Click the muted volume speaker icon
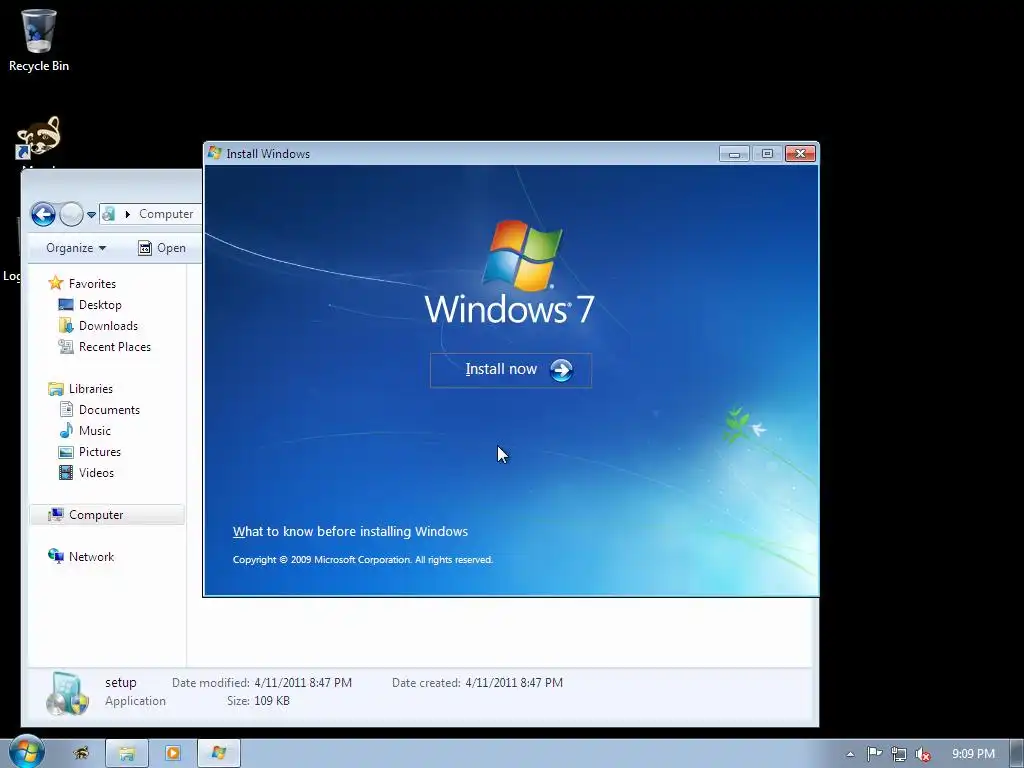Screen dimensions: 1024x768 pyautogui.click(x=923, y=754)
